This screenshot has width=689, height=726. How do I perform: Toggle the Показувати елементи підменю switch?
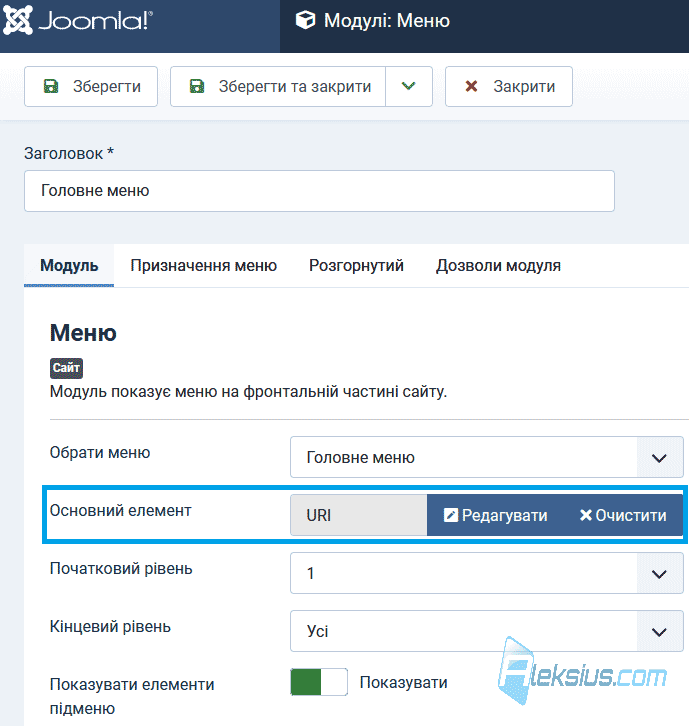(319, 682)
